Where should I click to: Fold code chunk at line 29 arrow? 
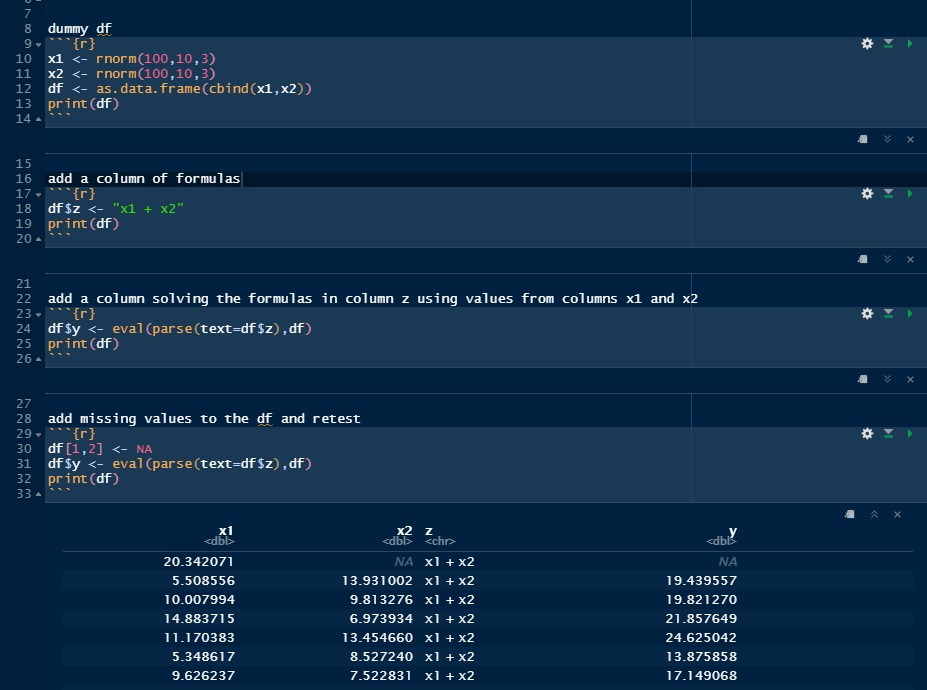point(38,435)
